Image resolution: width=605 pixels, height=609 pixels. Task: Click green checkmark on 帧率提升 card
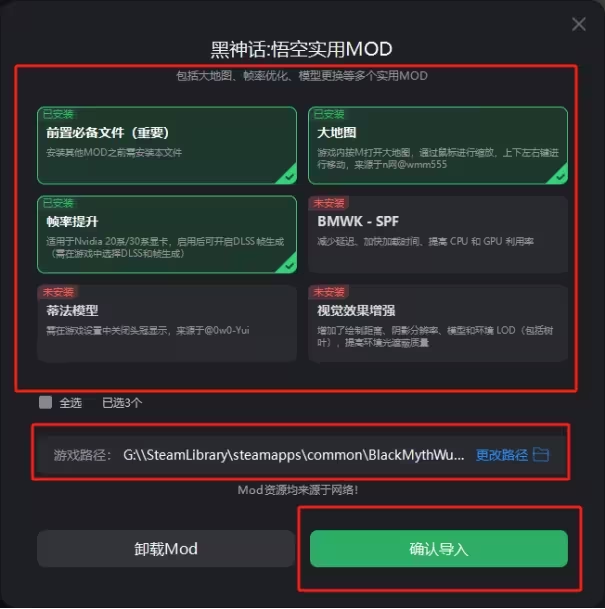point(289,266)
